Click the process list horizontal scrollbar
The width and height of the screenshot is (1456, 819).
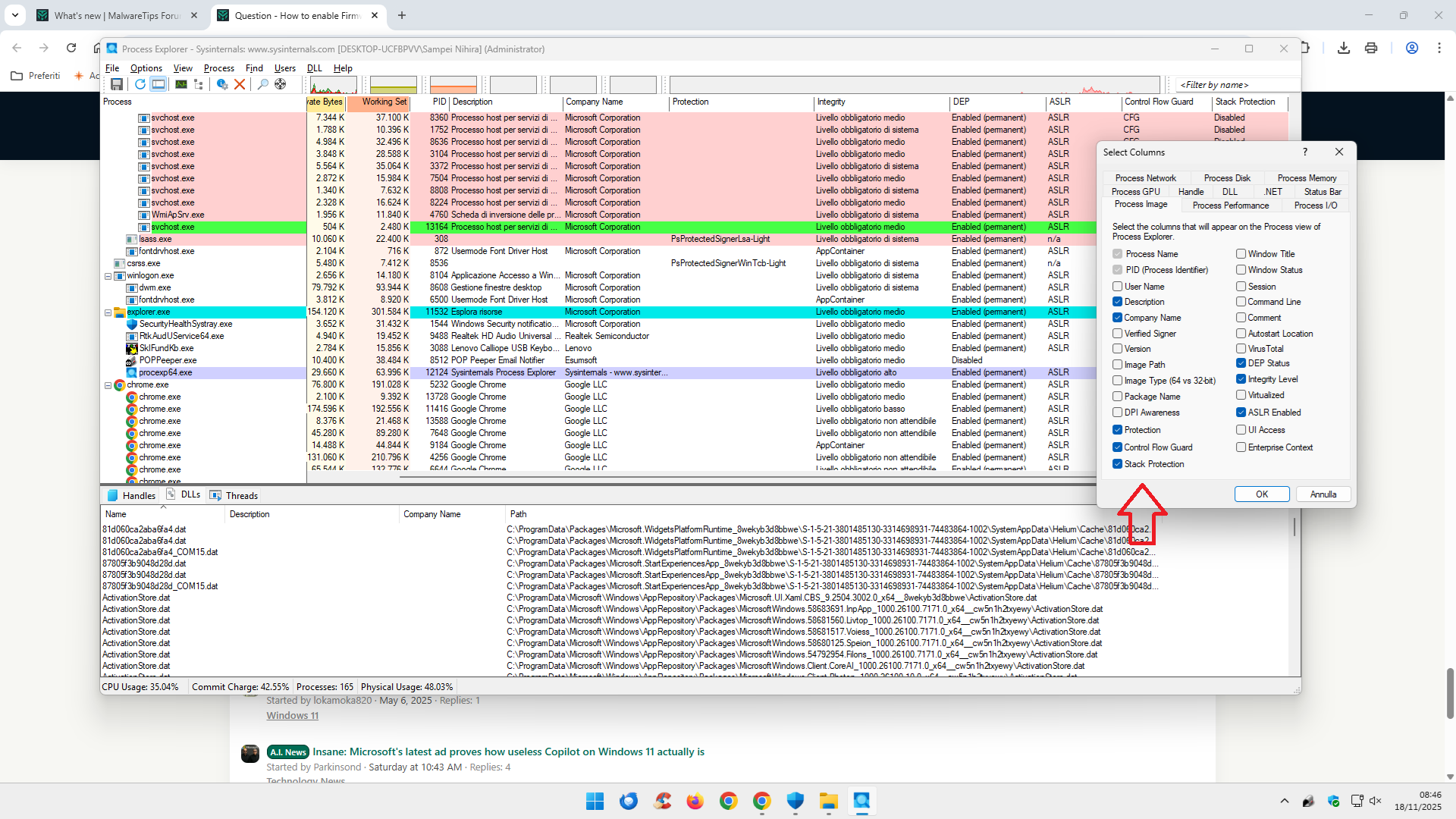click(747, 477)
